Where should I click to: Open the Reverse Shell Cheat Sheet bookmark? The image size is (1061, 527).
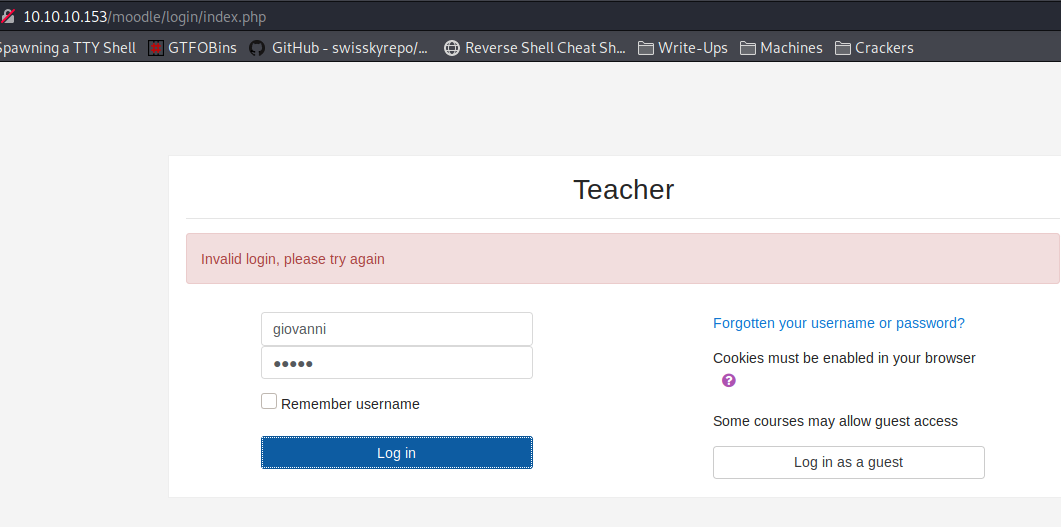pyautogui.click(x=535, y=48)
